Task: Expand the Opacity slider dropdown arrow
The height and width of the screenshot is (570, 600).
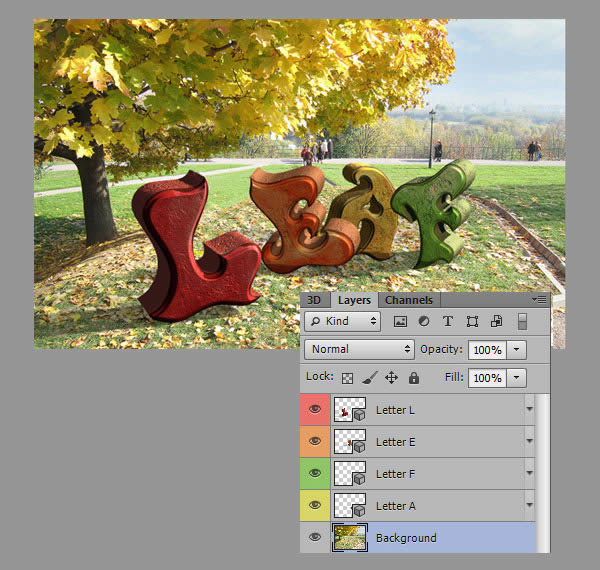Action: [516, 350]
